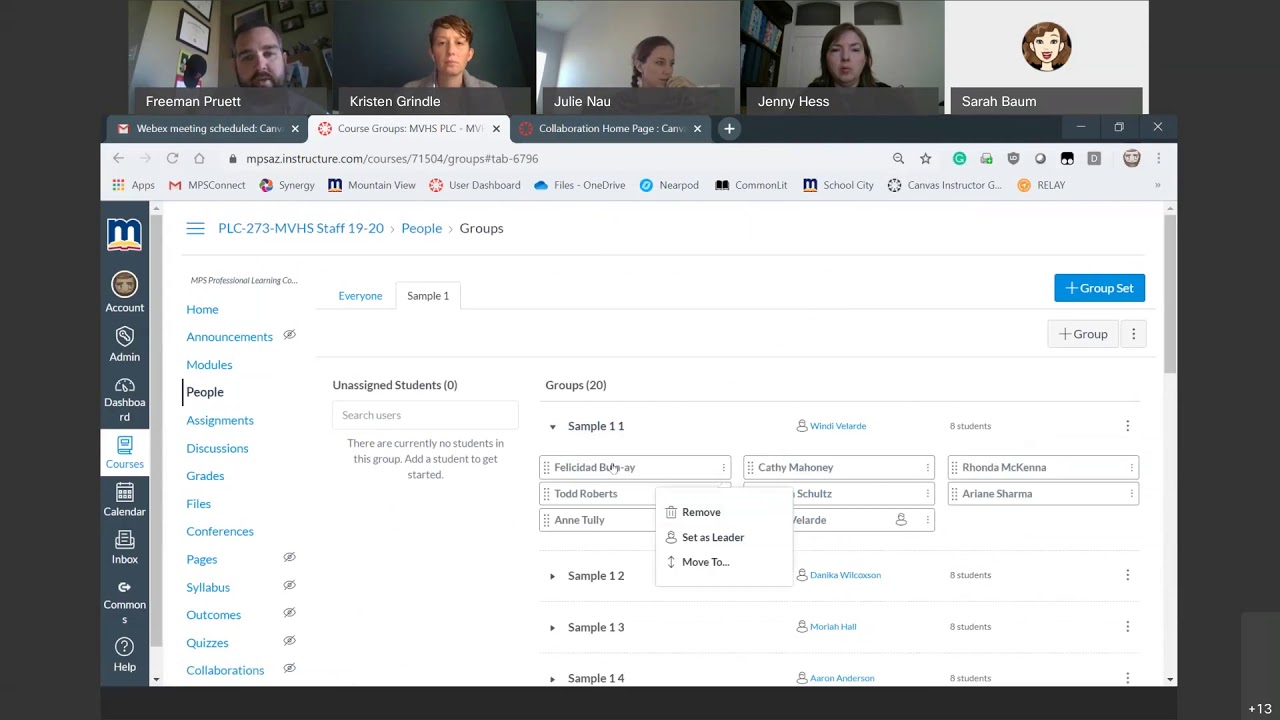1280x720 pixels.
Task: Click the browser back arrow
Action: point(118,158)
